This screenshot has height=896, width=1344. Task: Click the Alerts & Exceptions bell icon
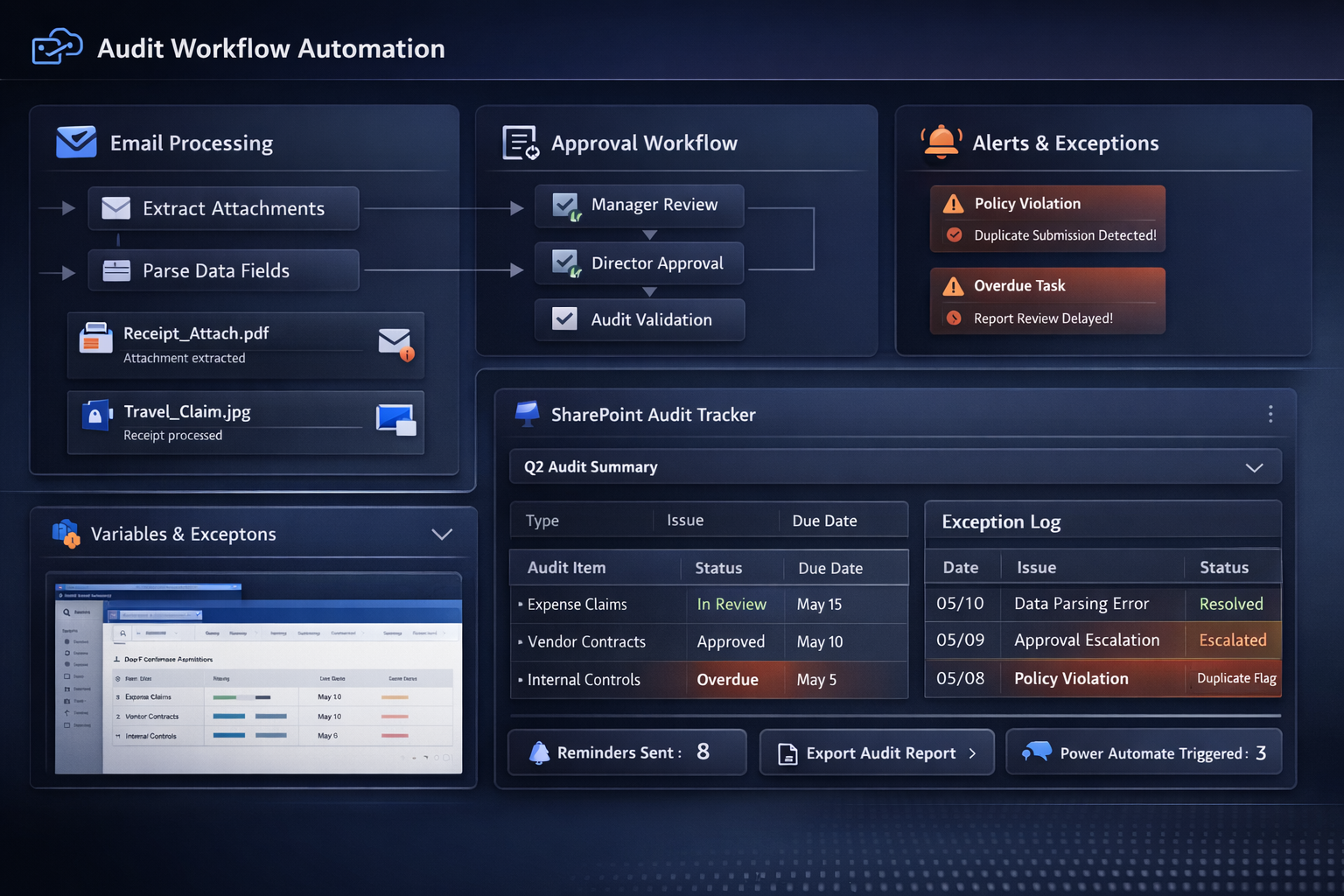click(941, 142)
